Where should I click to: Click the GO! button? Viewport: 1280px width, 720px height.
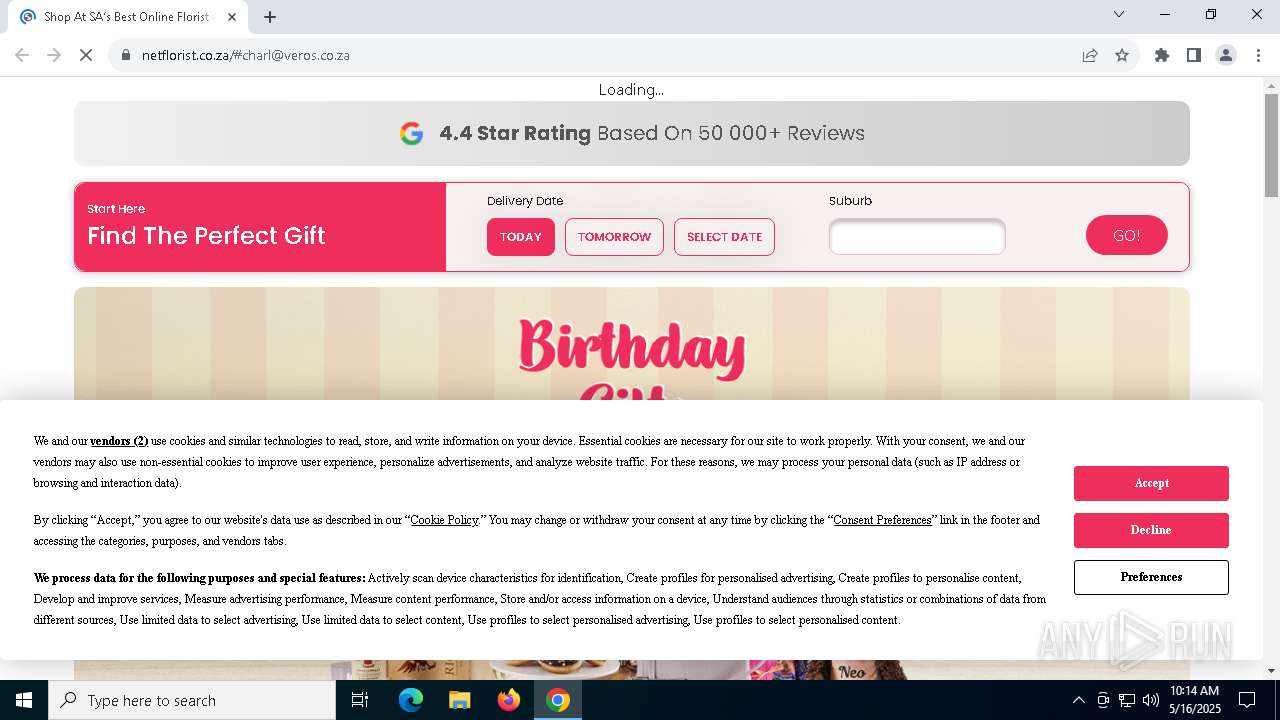coord(1127,235)
